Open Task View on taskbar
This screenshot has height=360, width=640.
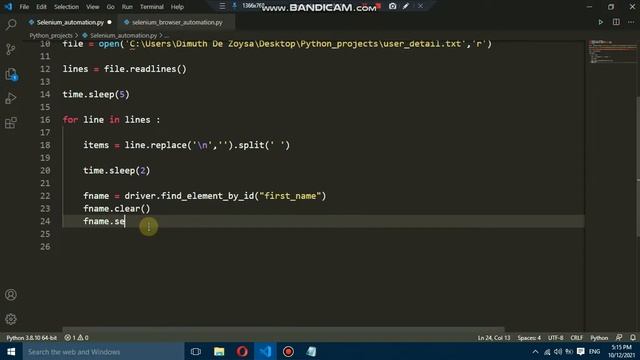point(196,351)
